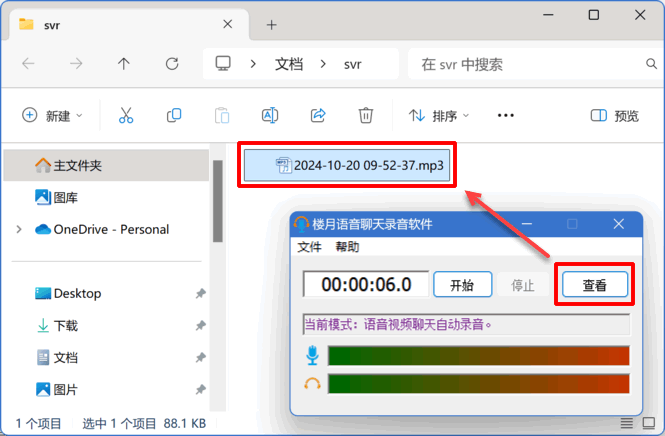
Task: Click the pin icon beside 图片
Action: coord(201,389)
